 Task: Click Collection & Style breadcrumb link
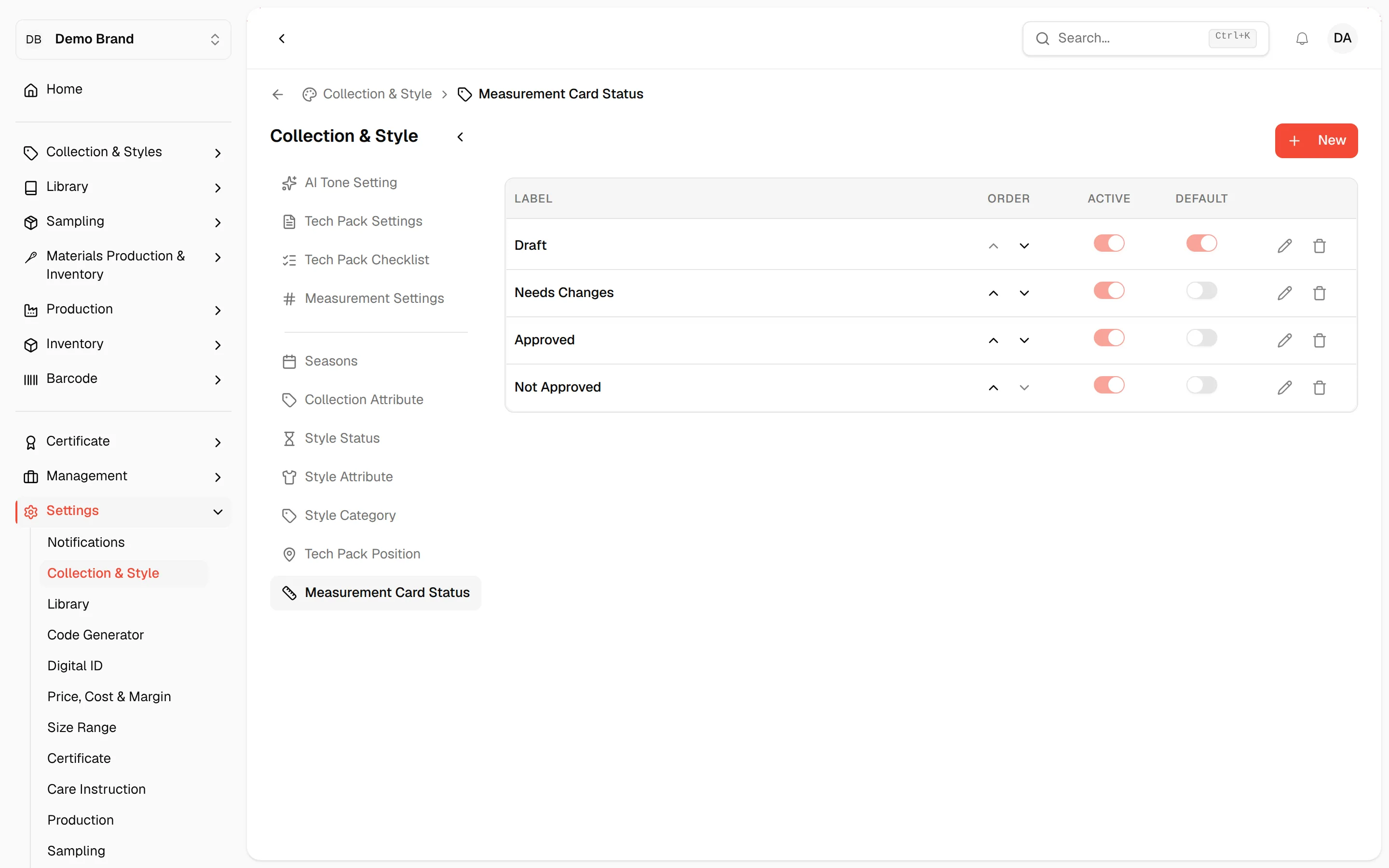(x=377, y=94)
